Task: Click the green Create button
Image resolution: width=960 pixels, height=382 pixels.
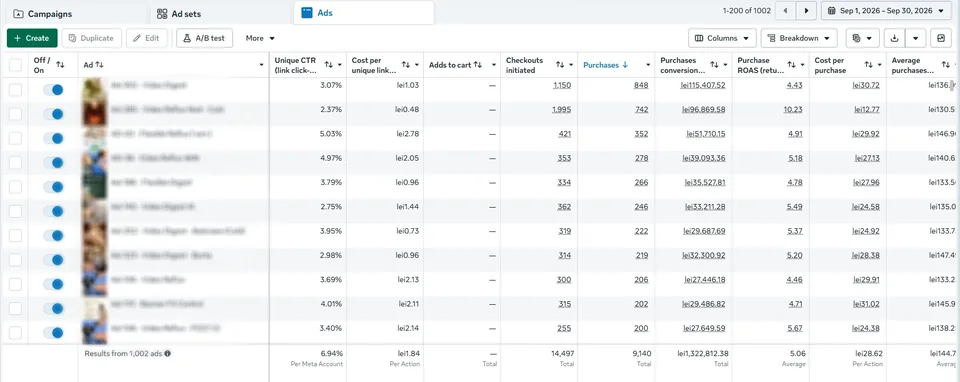Action: 32,38
